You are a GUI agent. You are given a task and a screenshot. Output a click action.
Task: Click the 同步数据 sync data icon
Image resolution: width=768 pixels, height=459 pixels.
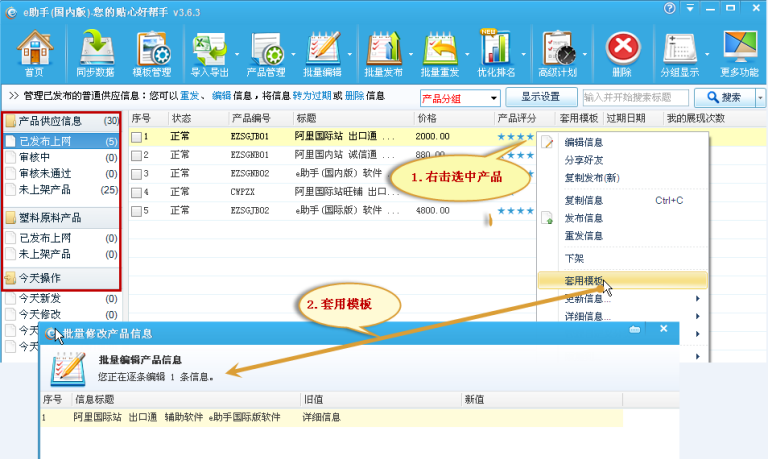coord(96,53)
